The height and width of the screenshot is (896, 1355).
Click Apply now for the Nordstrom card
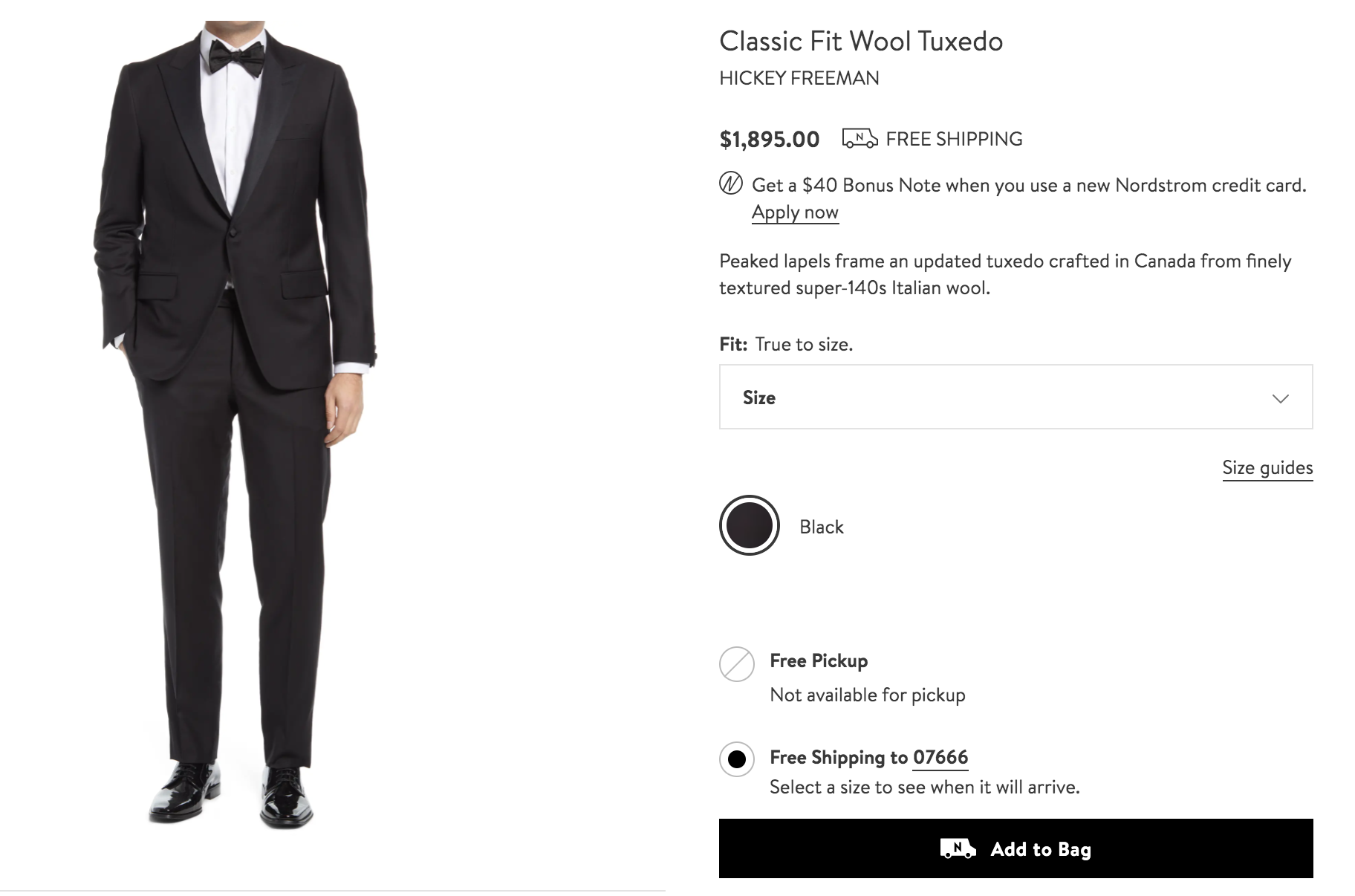(x=795, y=213)
